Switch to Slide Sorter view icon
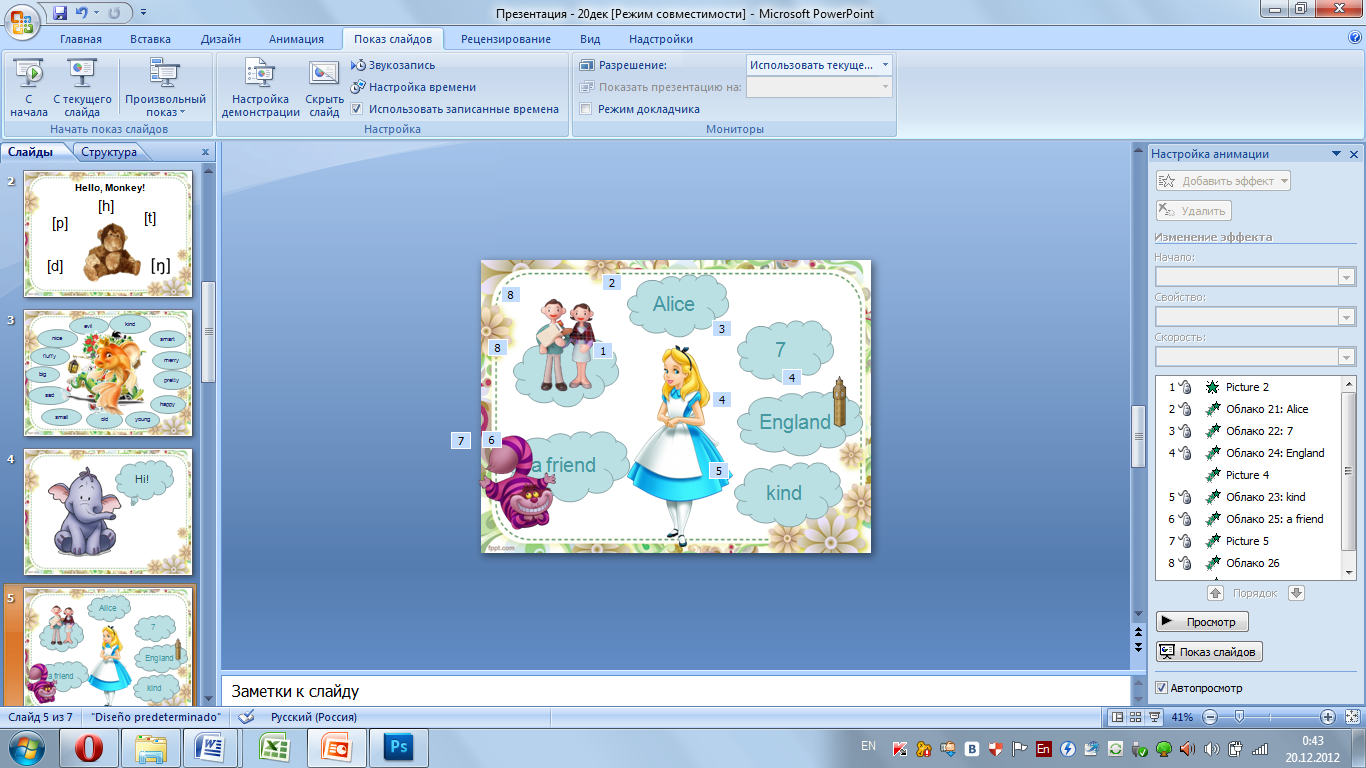The height and width of the screenshot is (768, 1366). (1136, 717)
